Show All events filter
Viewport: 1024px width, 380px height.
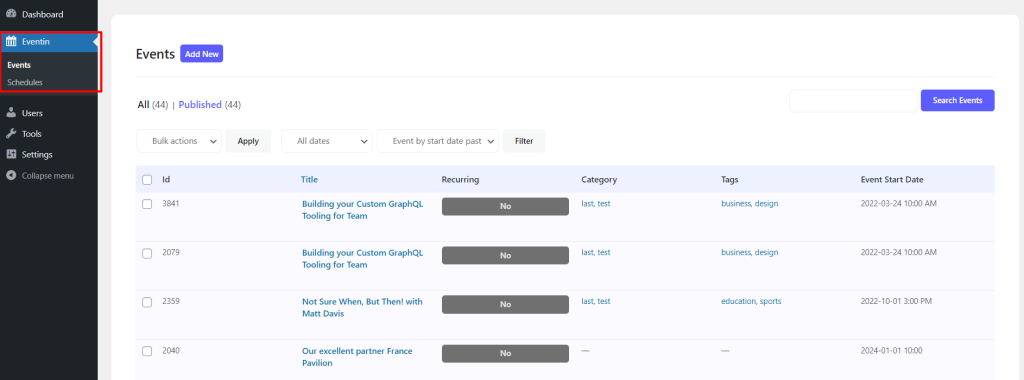[143, 104]
